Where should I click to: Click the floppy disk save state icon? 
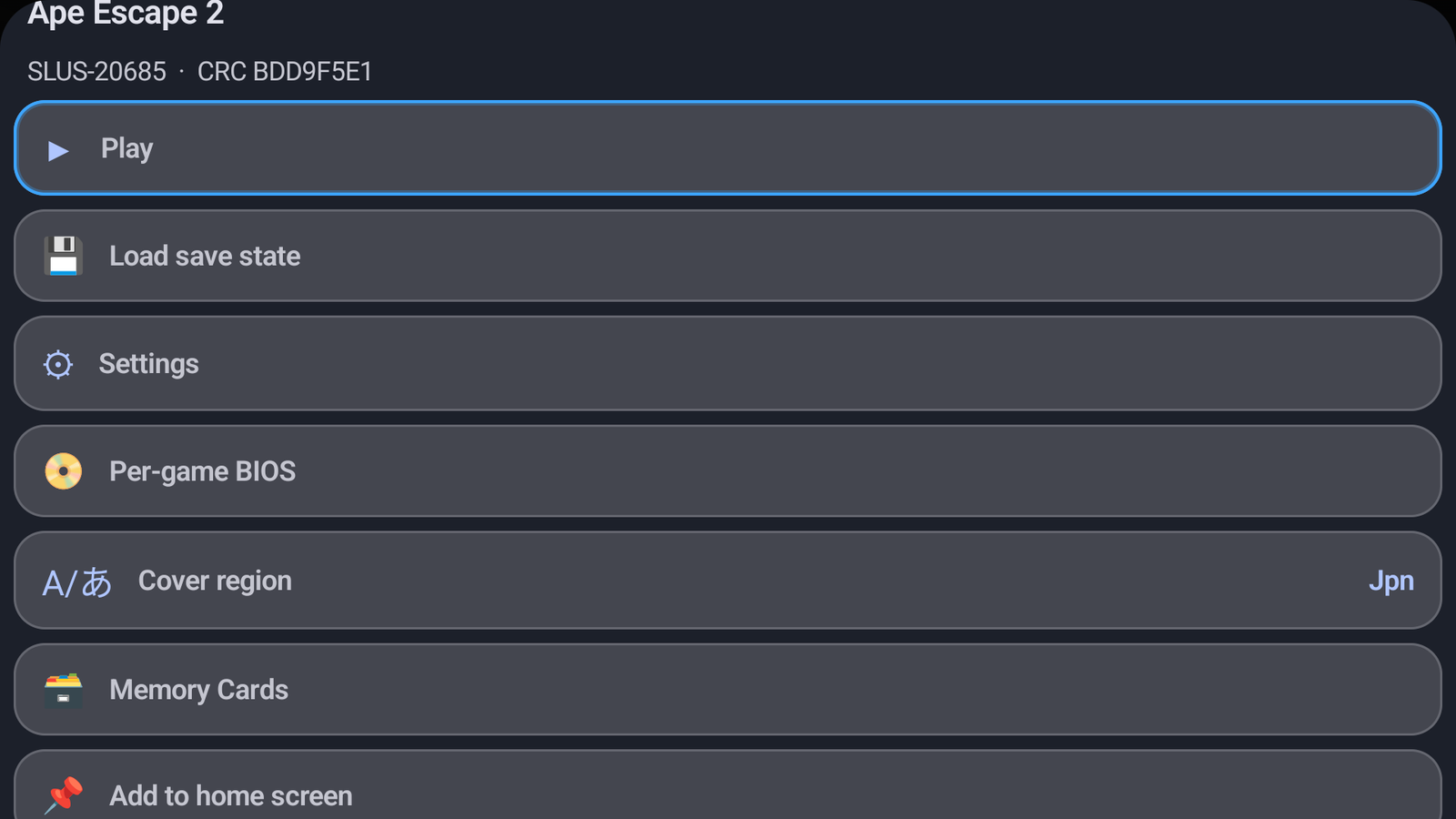(x=63, y=256)
